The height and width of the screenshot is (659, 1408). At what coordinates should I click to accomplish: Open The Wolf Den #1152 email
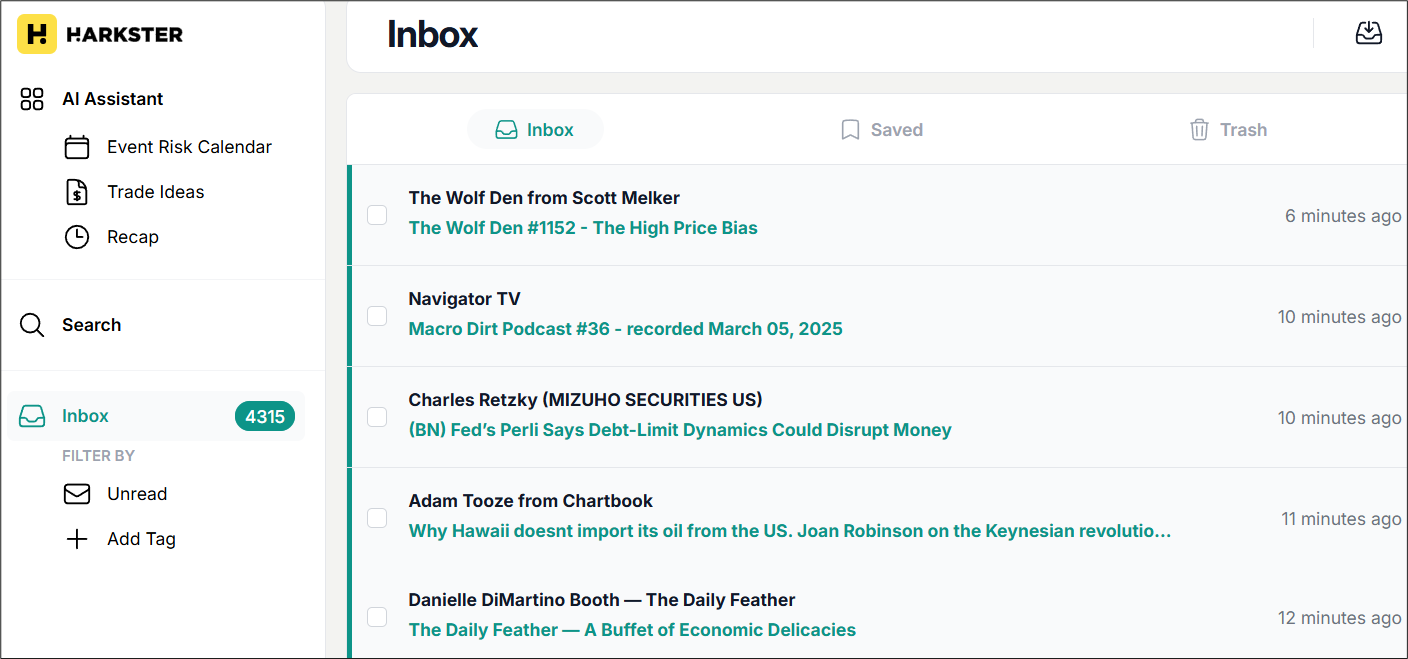click(583, 228)
